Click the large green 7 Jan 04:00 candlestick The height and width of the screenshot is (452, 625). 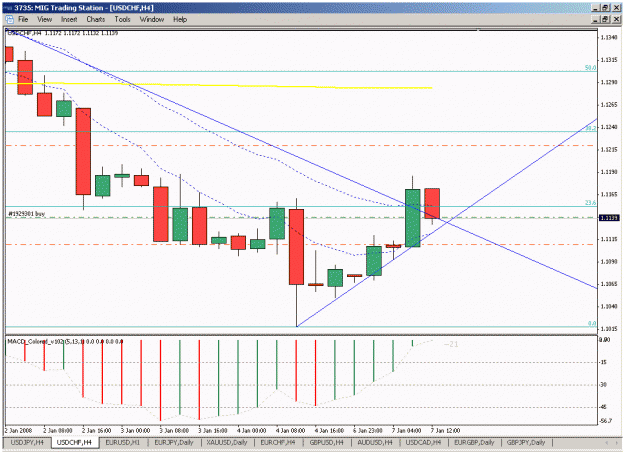413,218
